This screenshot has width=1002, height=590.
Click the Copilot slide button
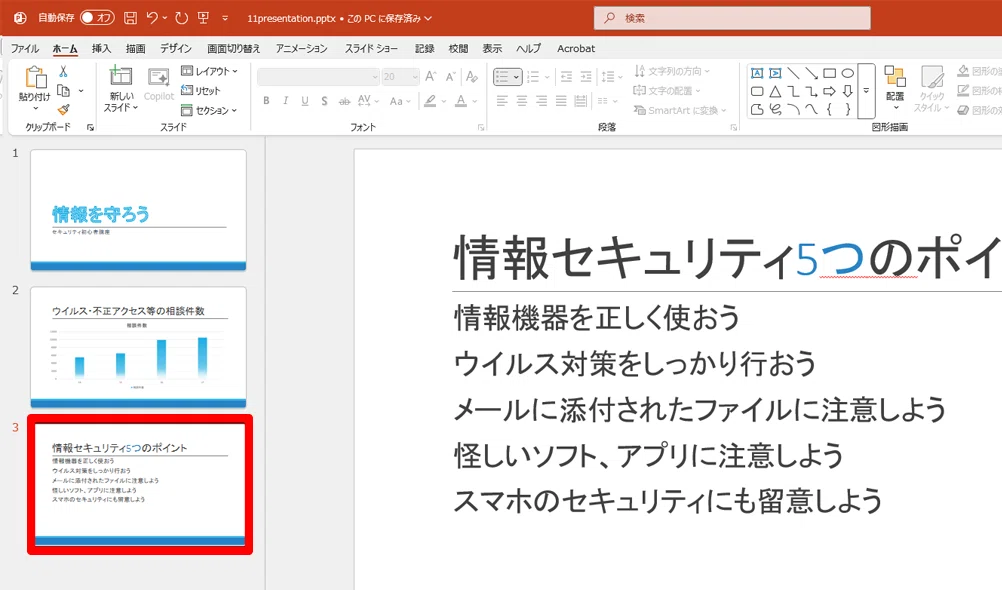(158, 84)
